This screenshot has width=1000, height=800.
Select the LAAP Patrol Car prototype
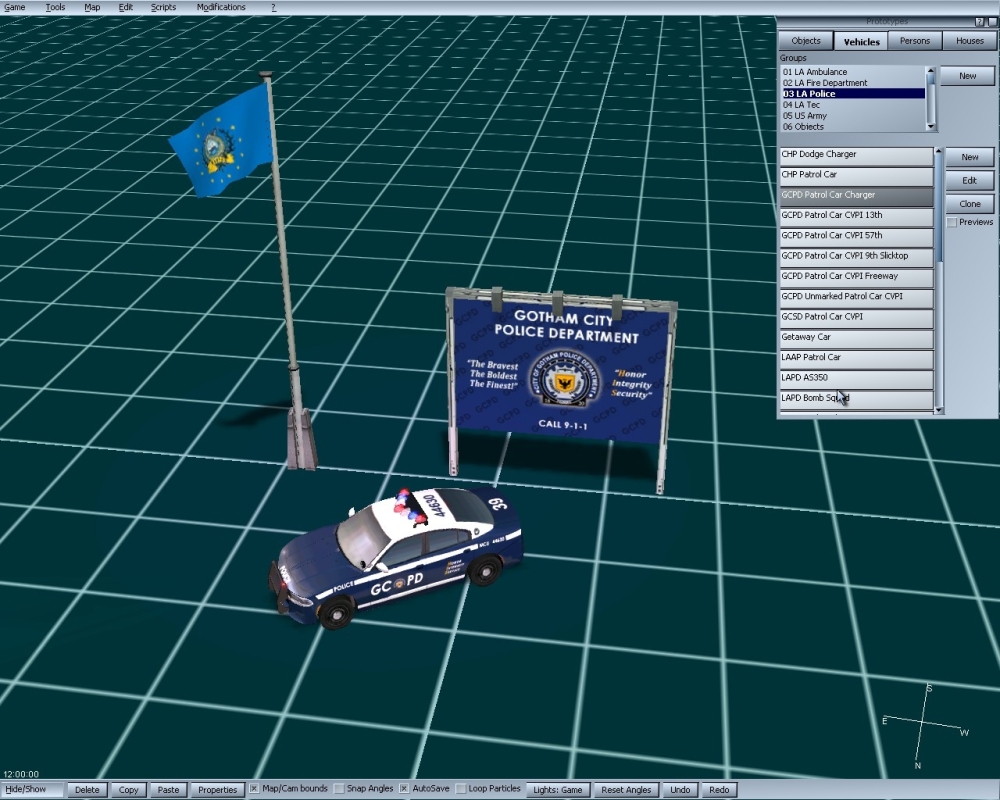[856, 359]
